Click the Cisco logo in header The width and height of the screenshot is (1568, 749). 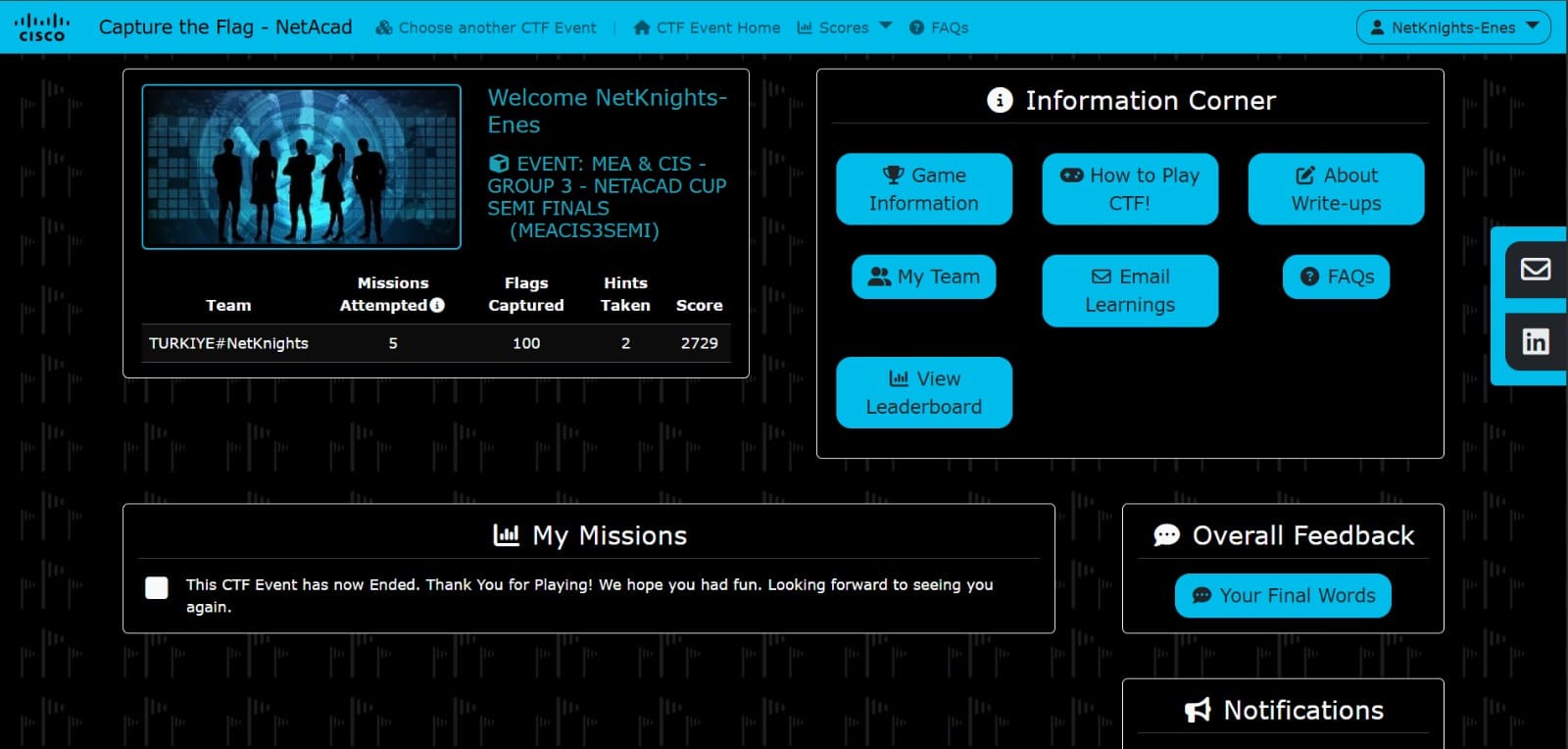[42, 27]
